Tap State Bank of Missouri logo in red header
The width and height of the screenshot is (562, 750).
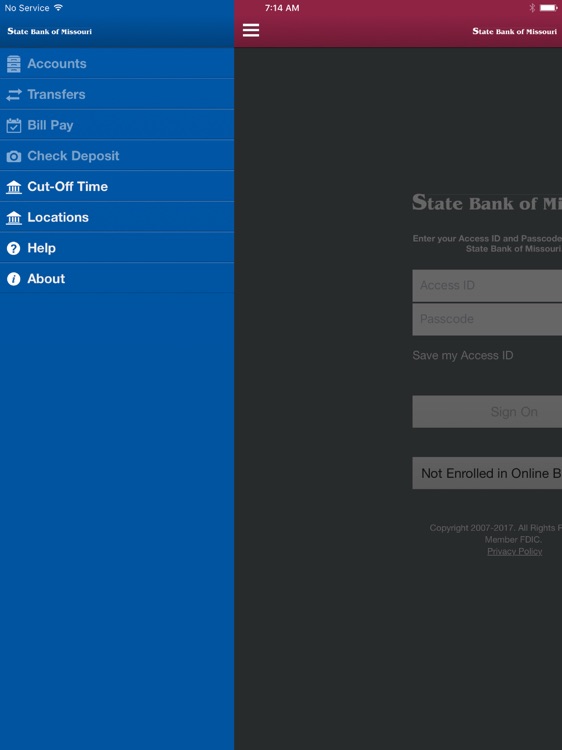click(x=515, y=31)
